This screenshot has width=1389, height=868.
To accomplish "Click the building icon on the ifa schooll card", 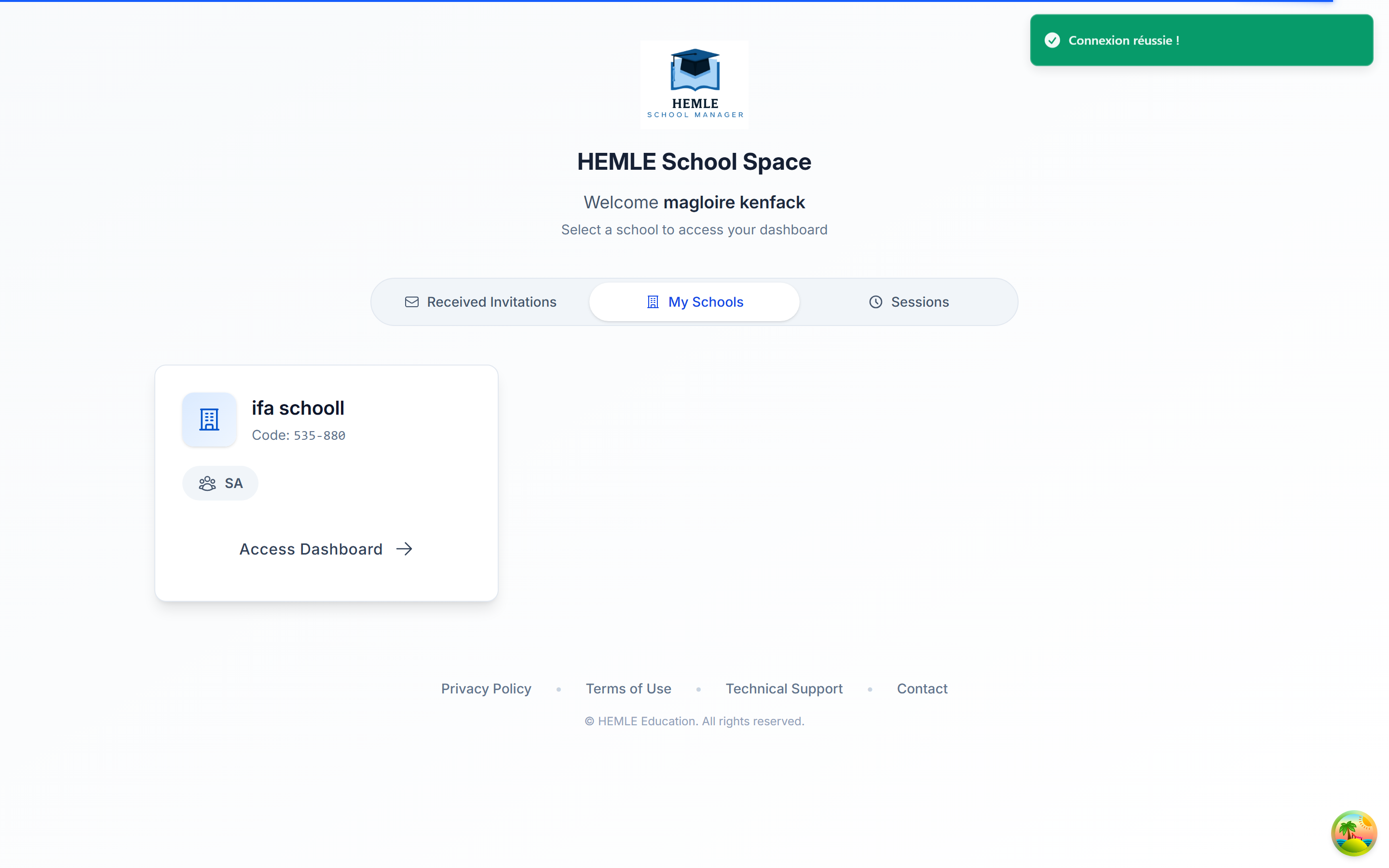I will [x=209, y=419].
